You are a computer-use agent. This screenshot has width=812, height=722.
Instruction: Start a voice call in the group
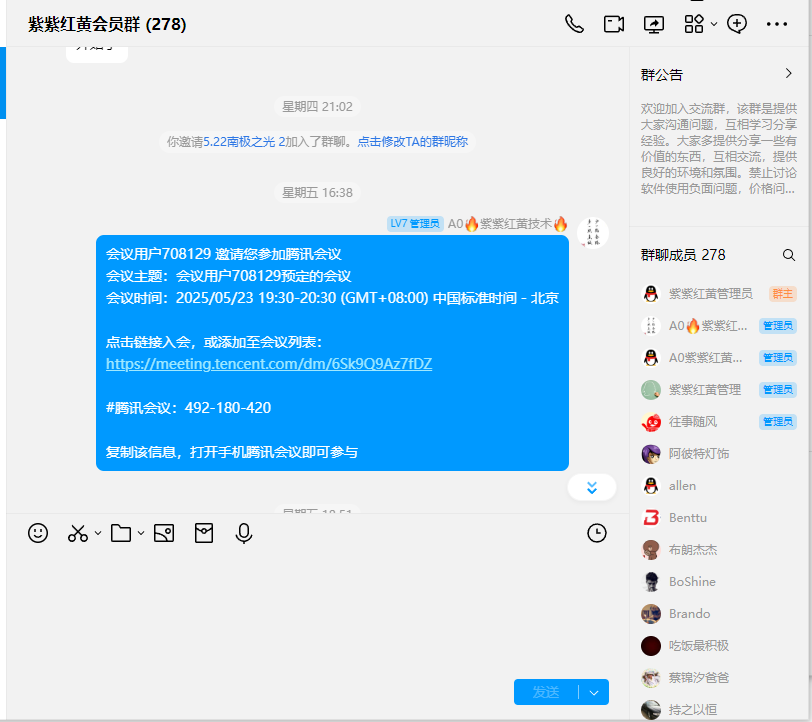coord(574,24)
